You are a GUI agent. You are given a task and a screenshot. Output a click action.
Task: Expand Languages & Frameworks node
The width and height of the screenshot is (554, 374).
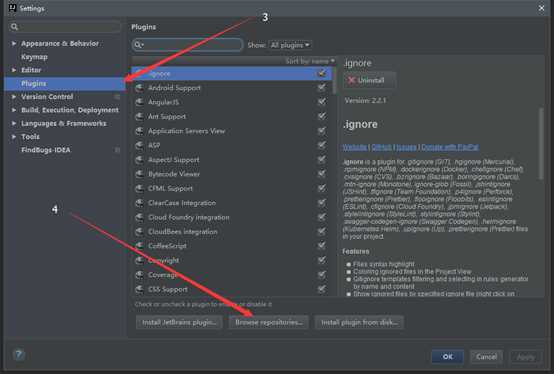coord(14,123)
